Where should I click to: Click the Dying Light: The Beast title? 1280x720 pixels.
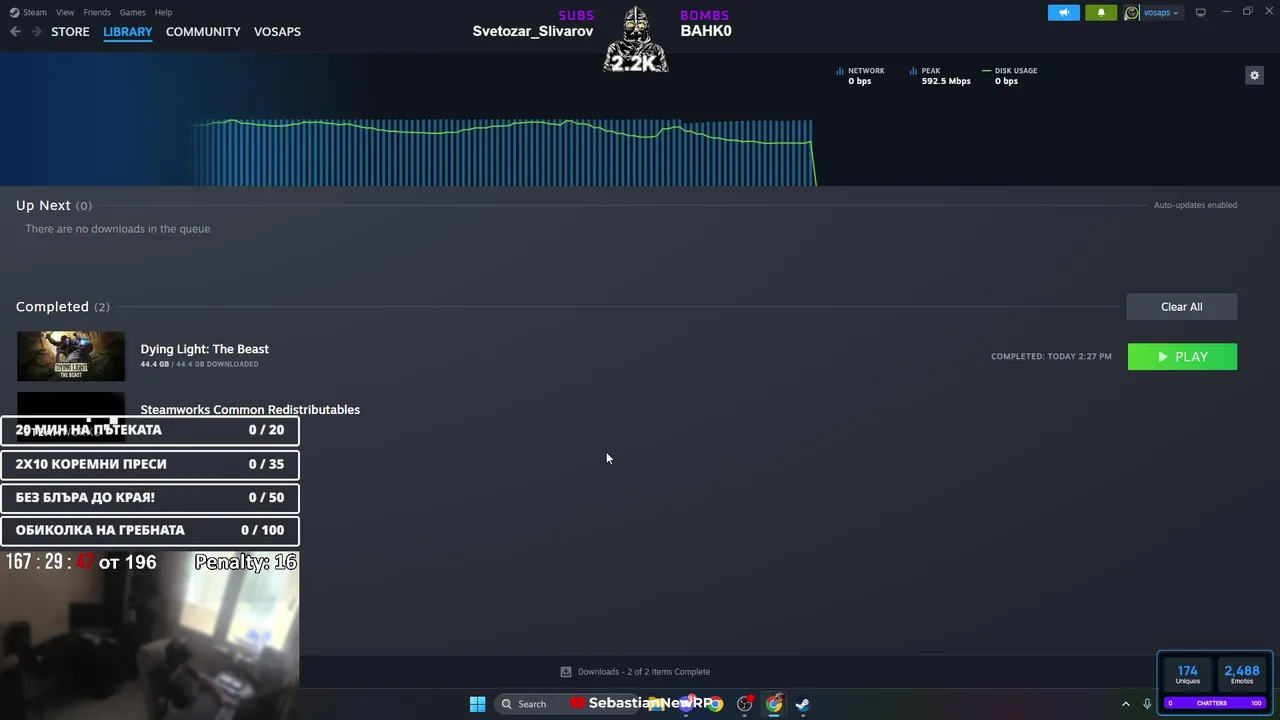[204, 349]
